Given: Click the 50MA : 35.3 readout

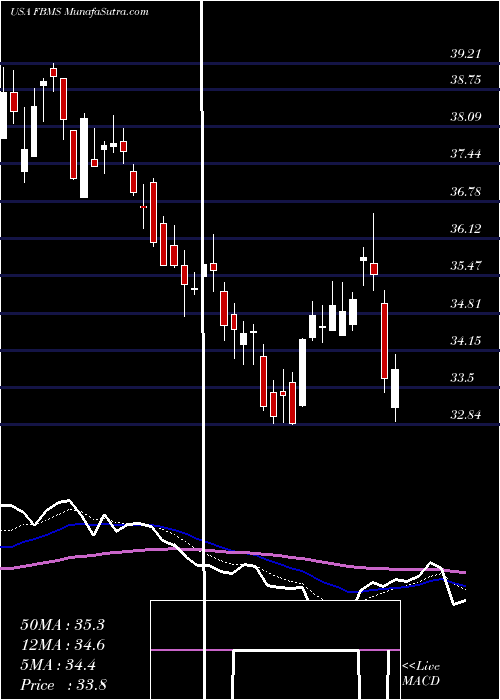Looking at the screenshot, I should click(x=62, y=625).
